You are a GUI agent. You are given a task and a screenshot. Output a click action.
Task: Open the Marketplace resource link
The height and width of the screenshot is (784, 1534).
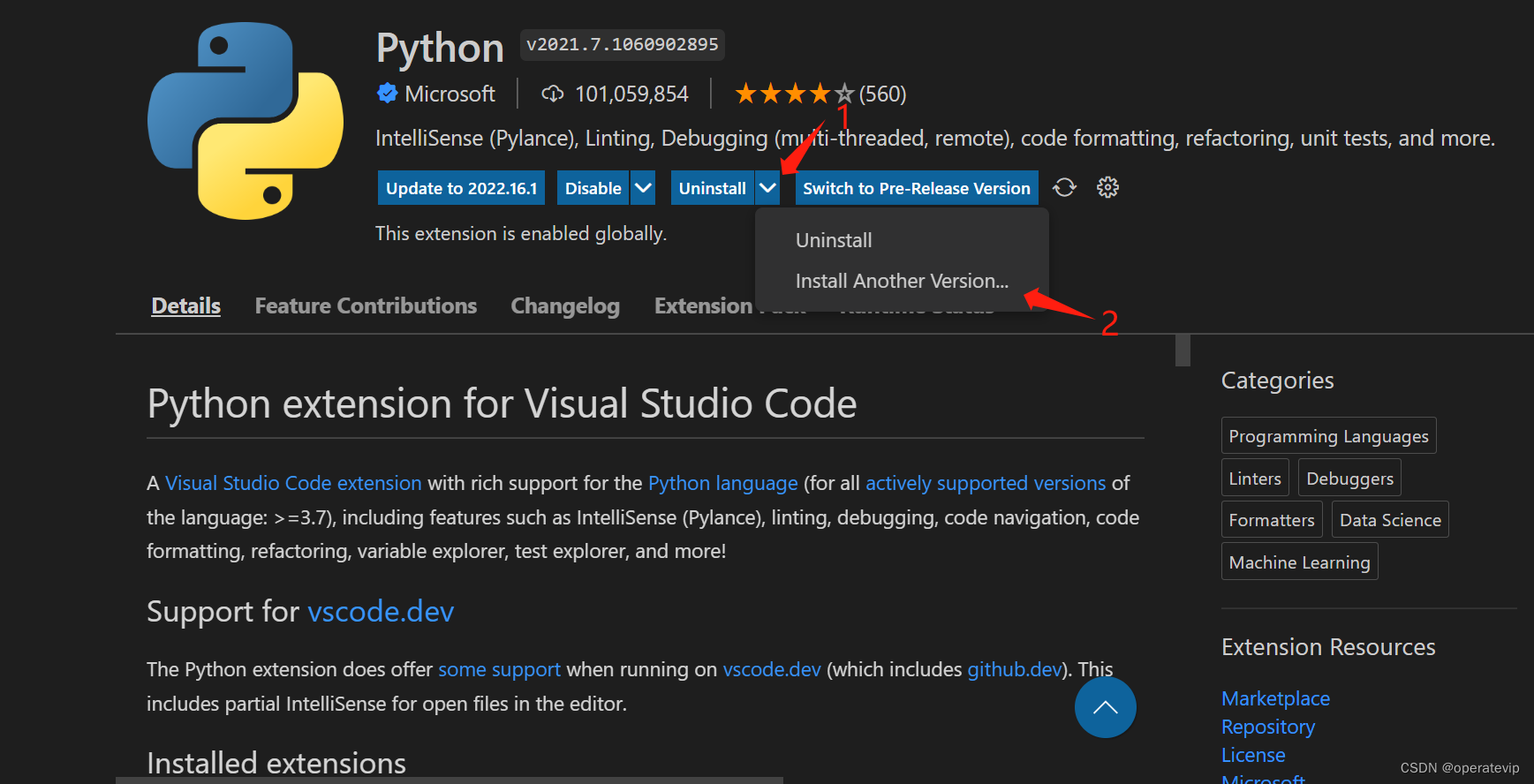(1275, 698)
